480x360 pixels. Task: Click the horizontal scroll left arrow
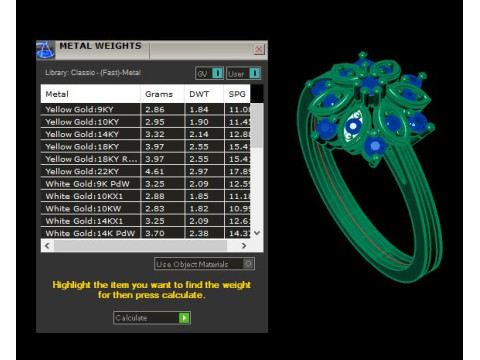(47, 246)
